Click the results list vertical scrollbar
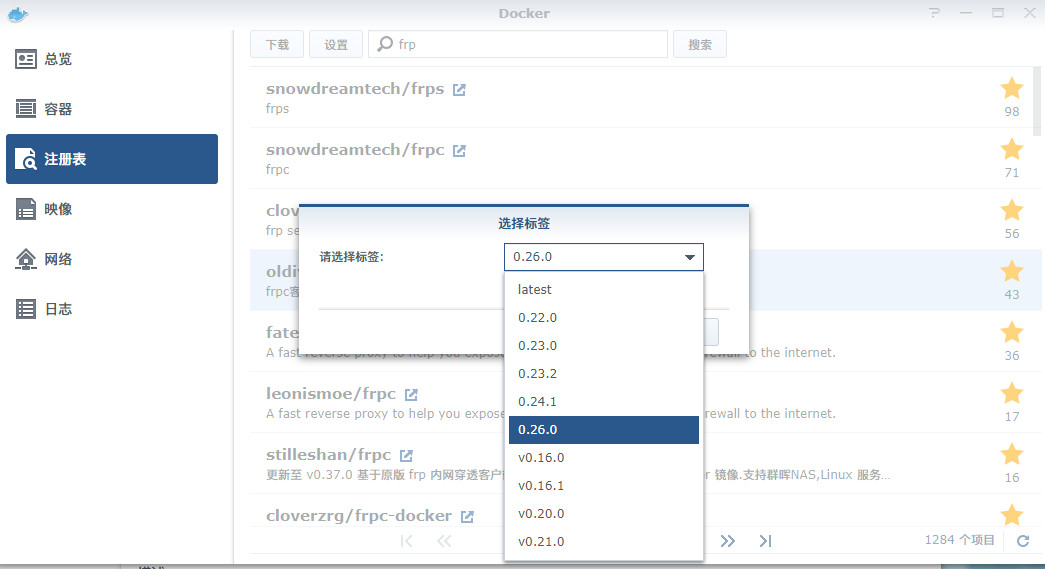 pyautogui.click(x=1037, y=100)
